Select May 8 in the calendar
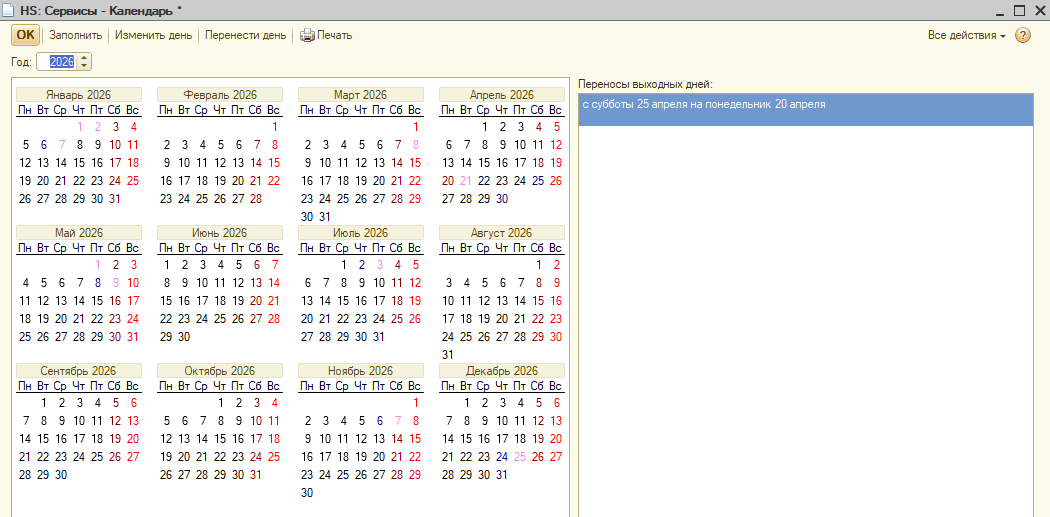The image size is (1050, 517). [x=98, y=283]
